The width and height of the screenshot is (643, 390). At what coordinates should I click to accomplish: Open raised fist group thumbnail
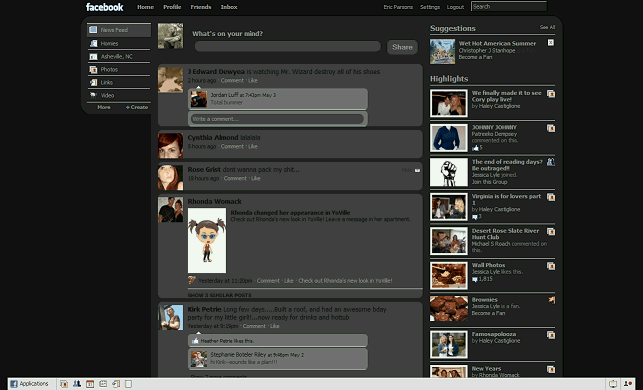(449, 172)
